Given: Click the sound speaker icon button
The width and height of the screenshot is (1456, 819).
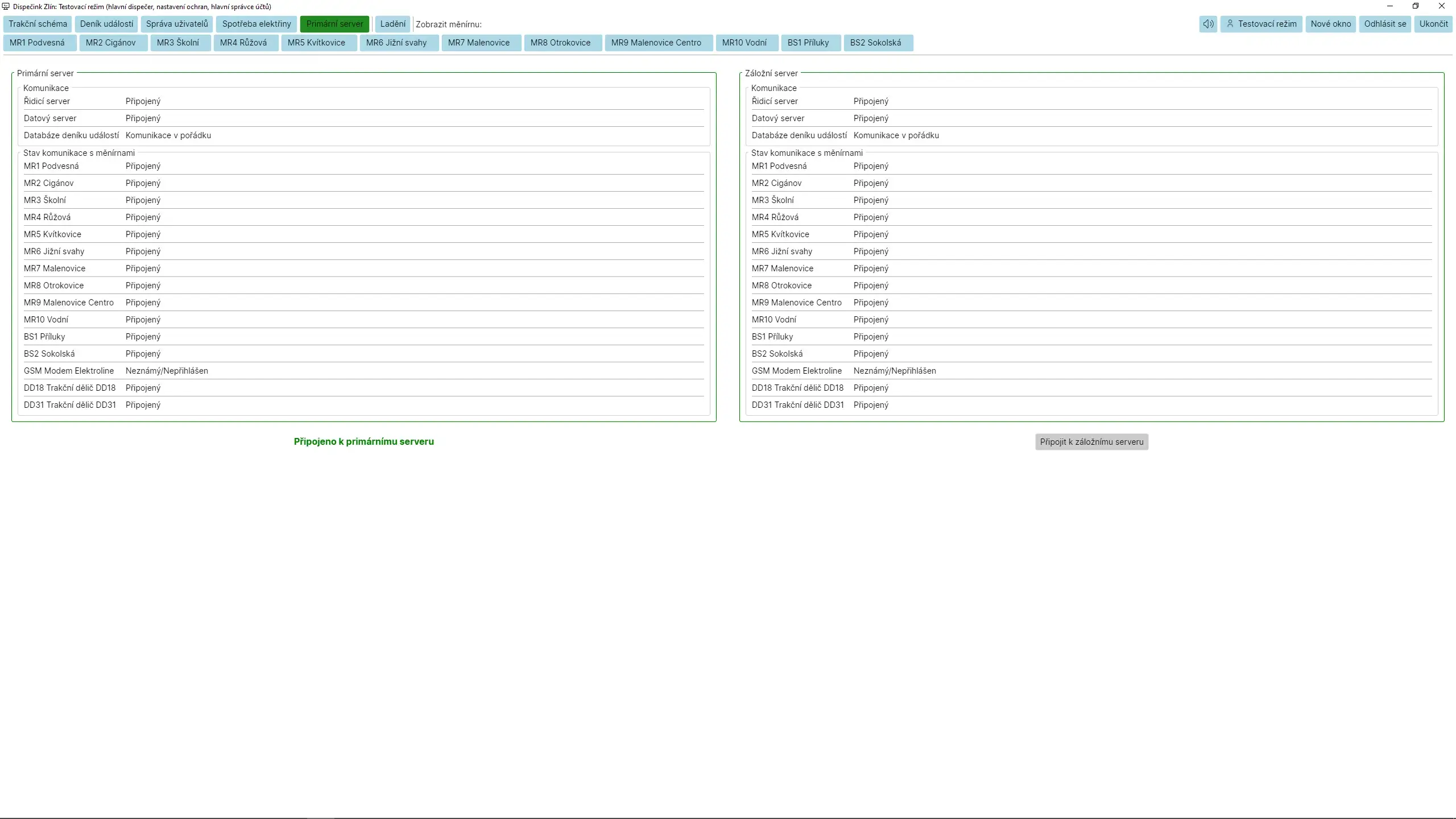Looking at the screenshot, I should [x=1208, y=24].
